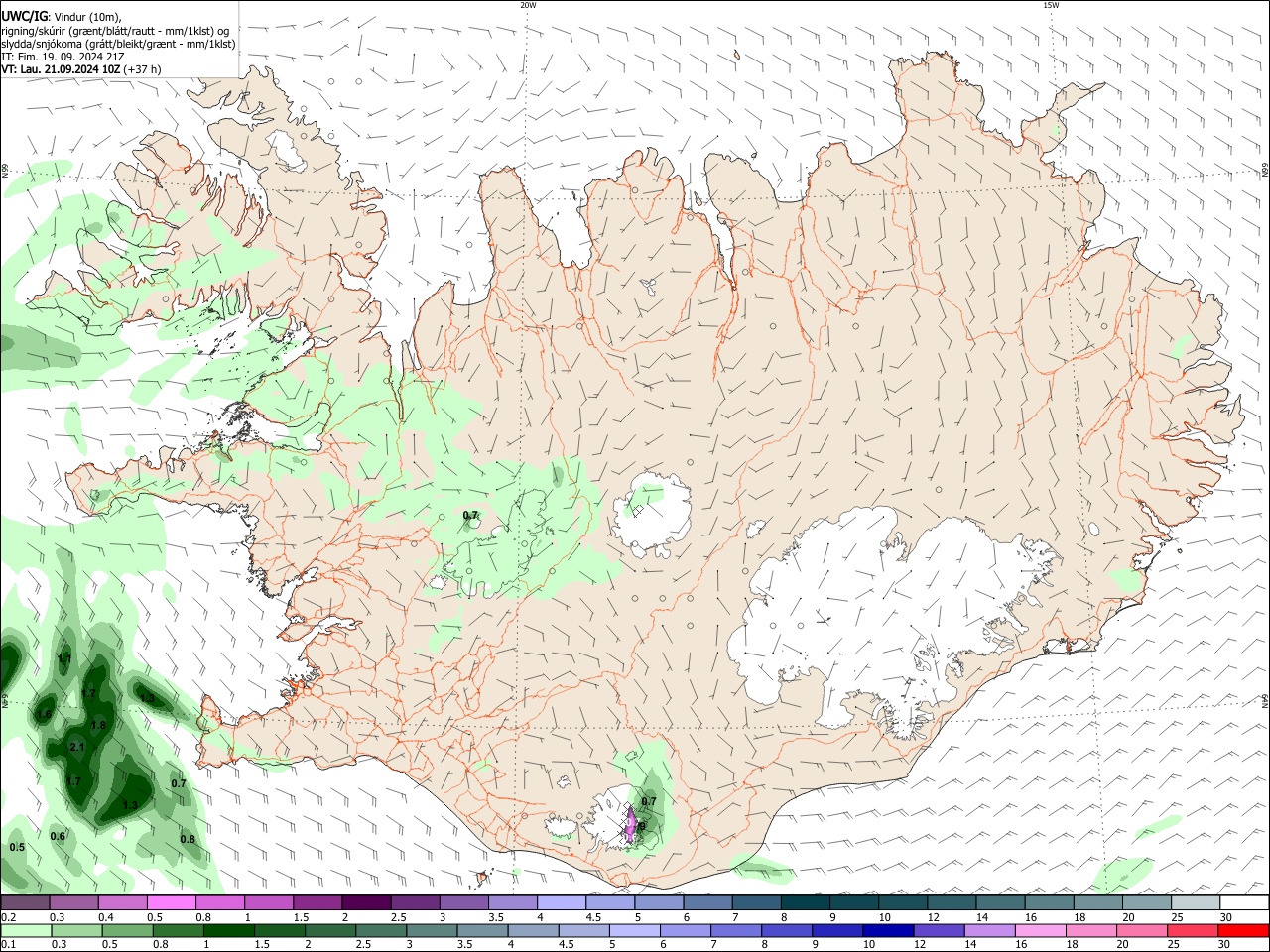Click the 20W longitude label
Viewport: 1270px width, 952px height.
coord(528,5)
